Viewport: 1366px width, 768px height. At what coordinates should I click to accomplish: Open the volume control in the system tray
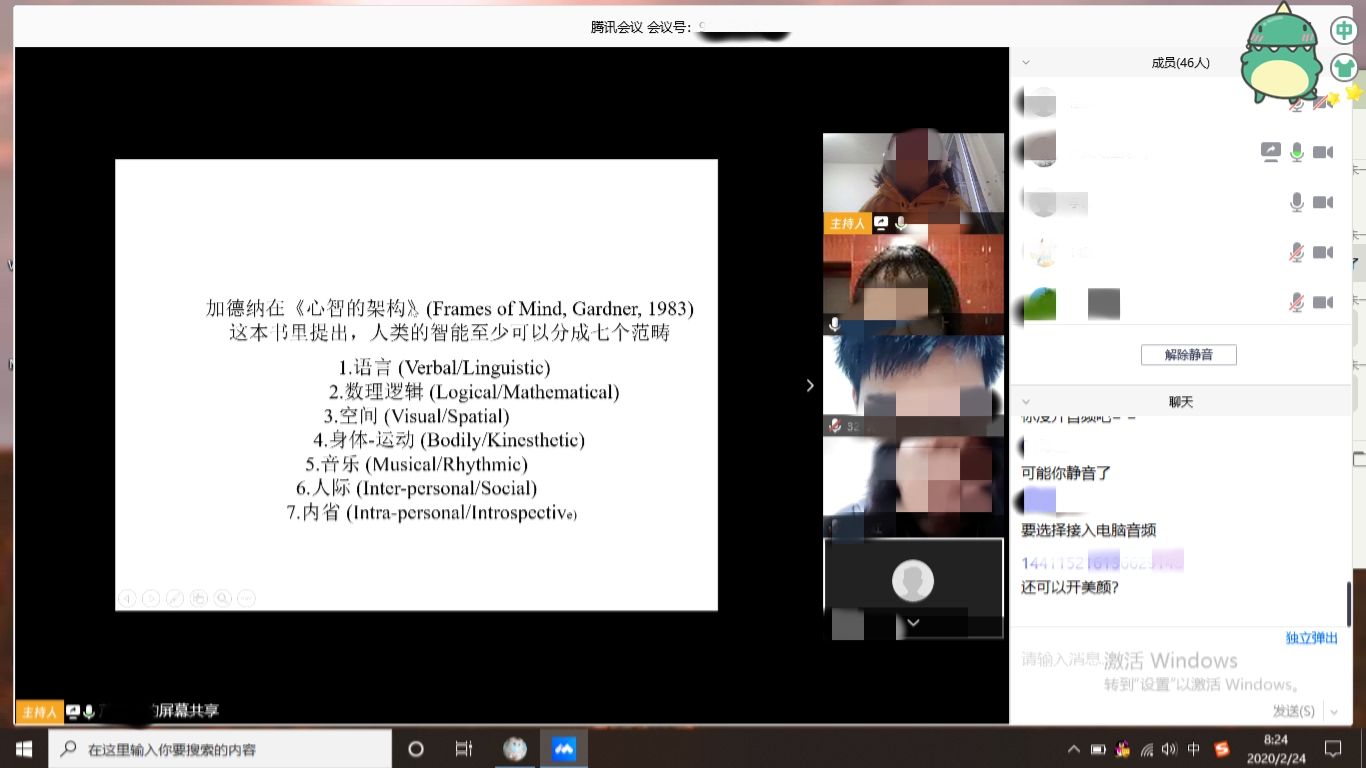point(1170,749)
